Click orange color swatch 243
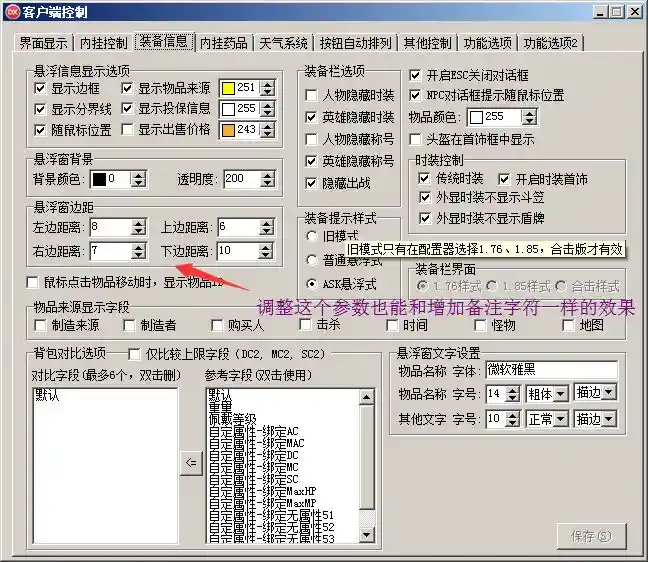 229,130
